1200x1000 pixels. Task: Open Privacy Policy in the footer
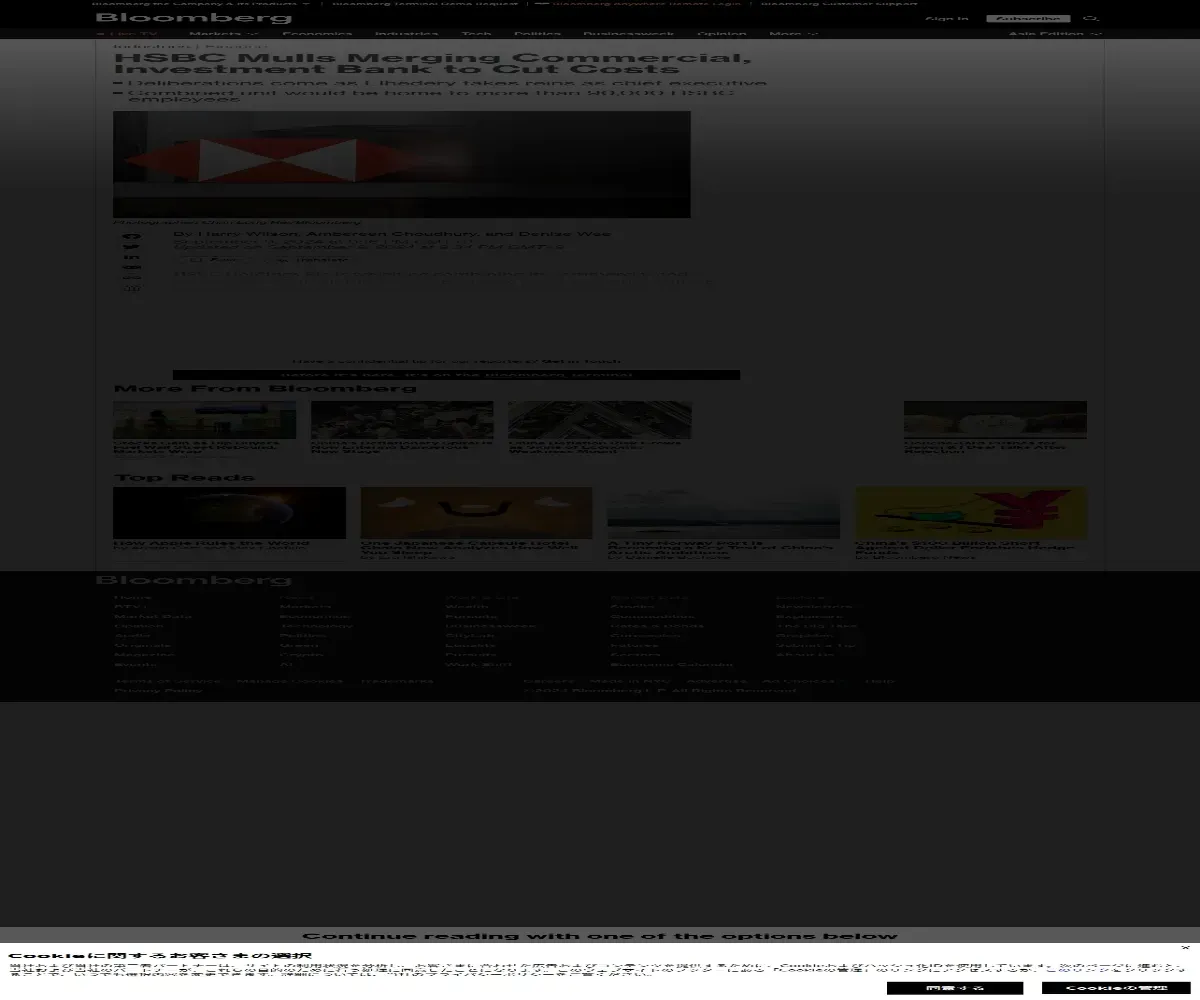[158, 690]
